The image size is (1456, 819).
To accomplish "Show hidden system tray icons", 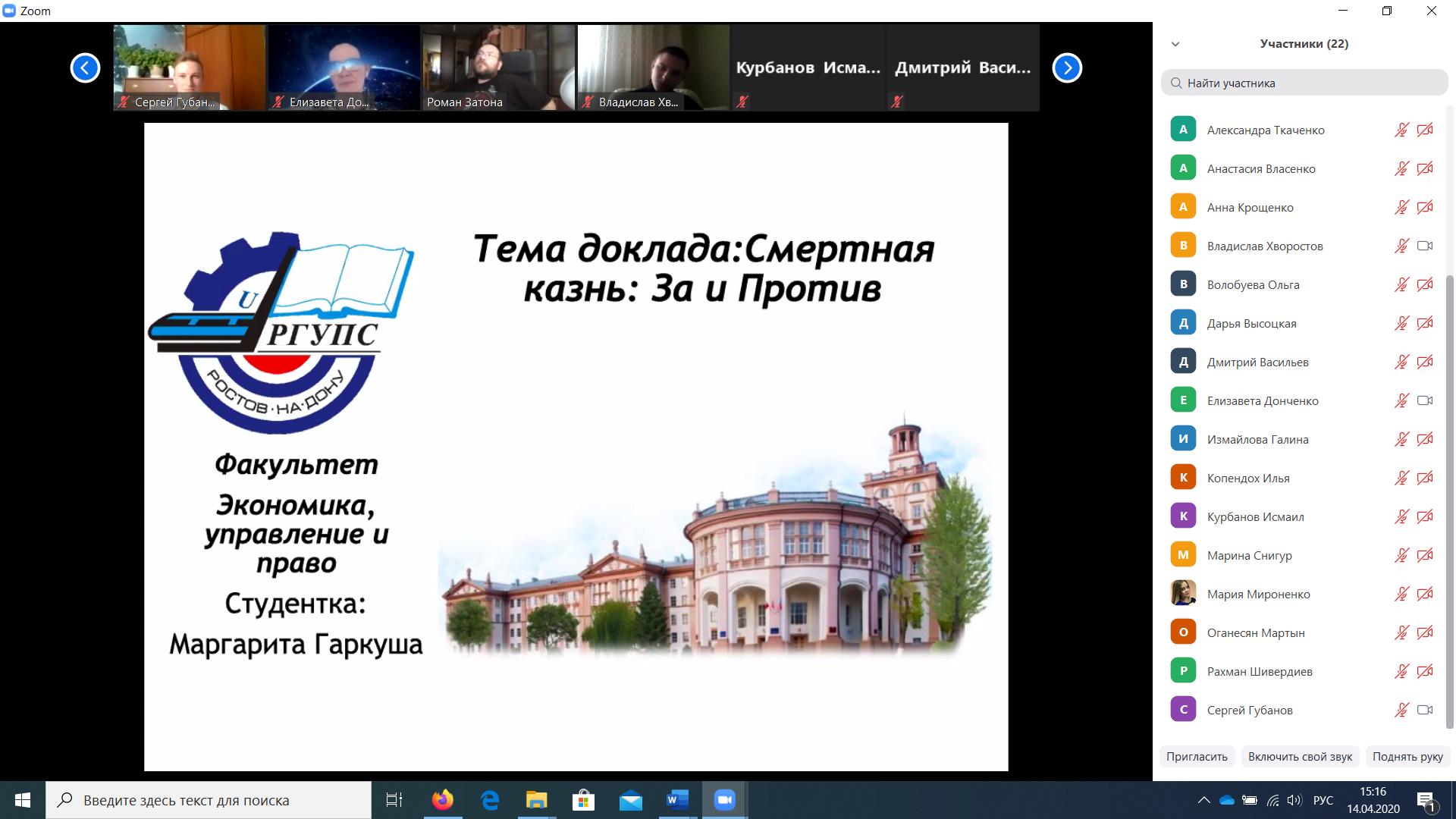I will click(x=1203, y=800).
